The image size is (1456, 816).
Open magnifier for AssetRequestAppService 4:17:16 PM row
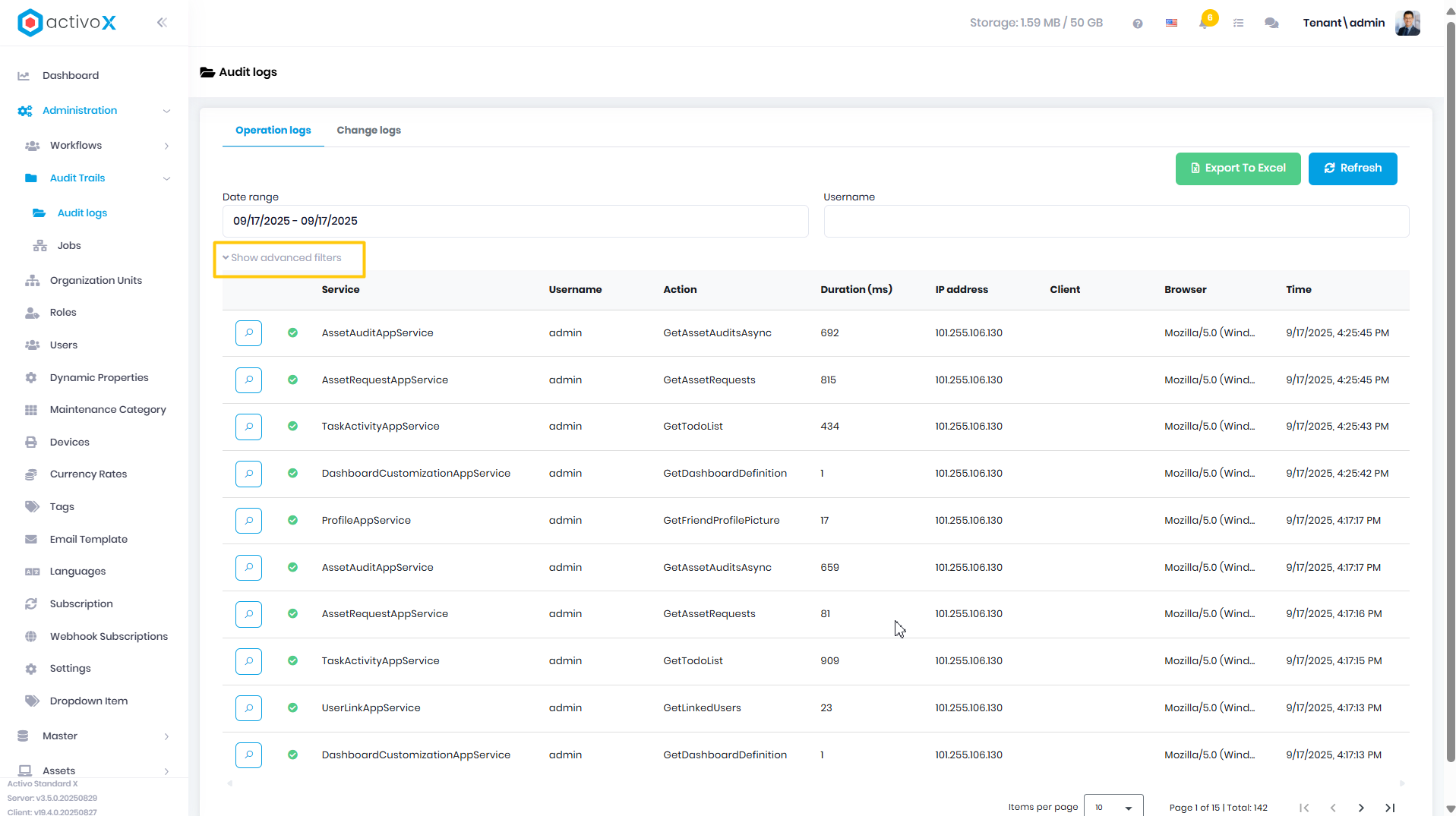point(248,614)
